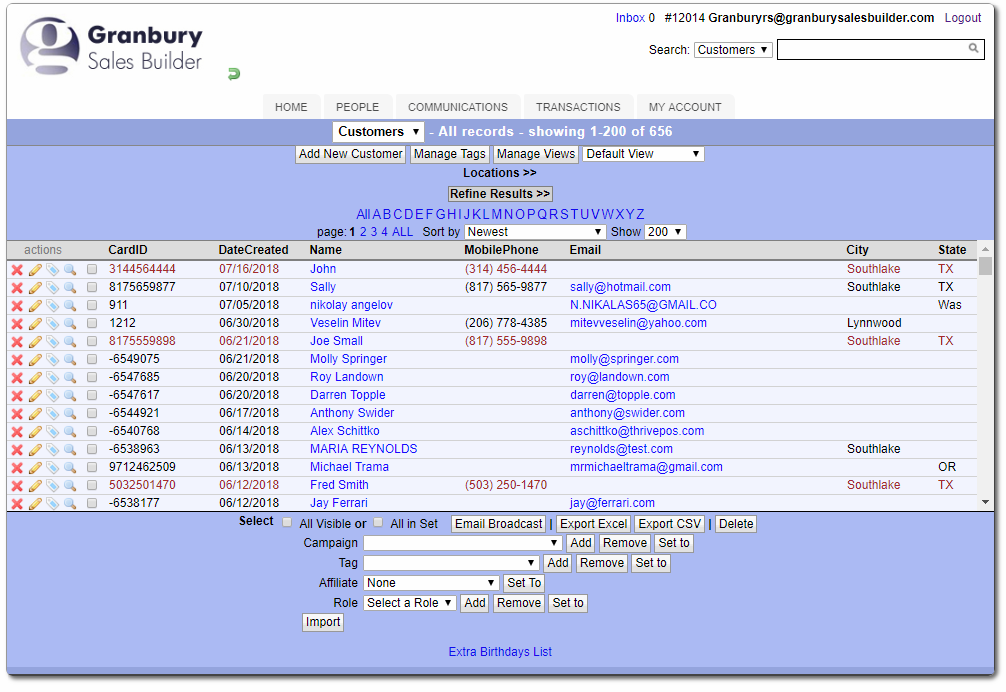The image size is (1006, 692).
Task: View Veselin Mitev details with magnifier icon
Action: coord(70,323)
